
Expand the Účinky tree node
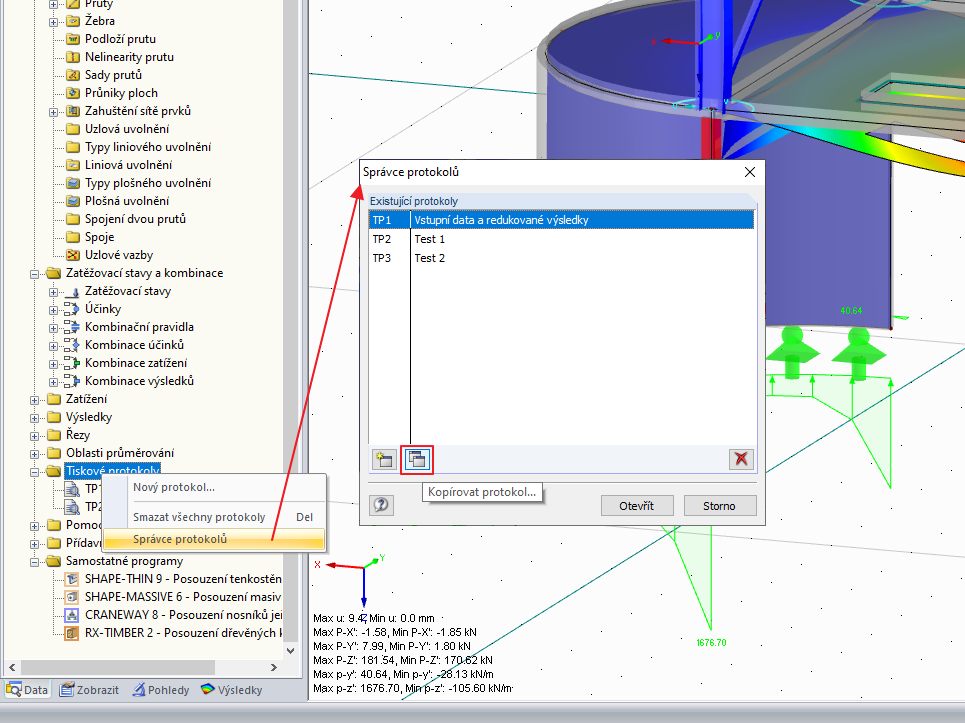point(54,310)
